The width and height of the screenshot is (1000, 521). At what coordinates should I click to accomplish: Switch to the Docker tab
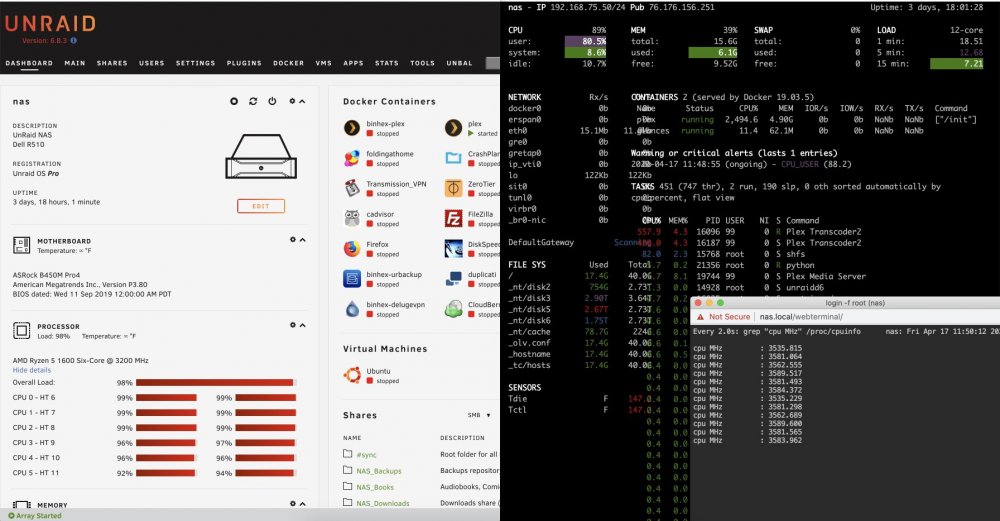[289, 63]
